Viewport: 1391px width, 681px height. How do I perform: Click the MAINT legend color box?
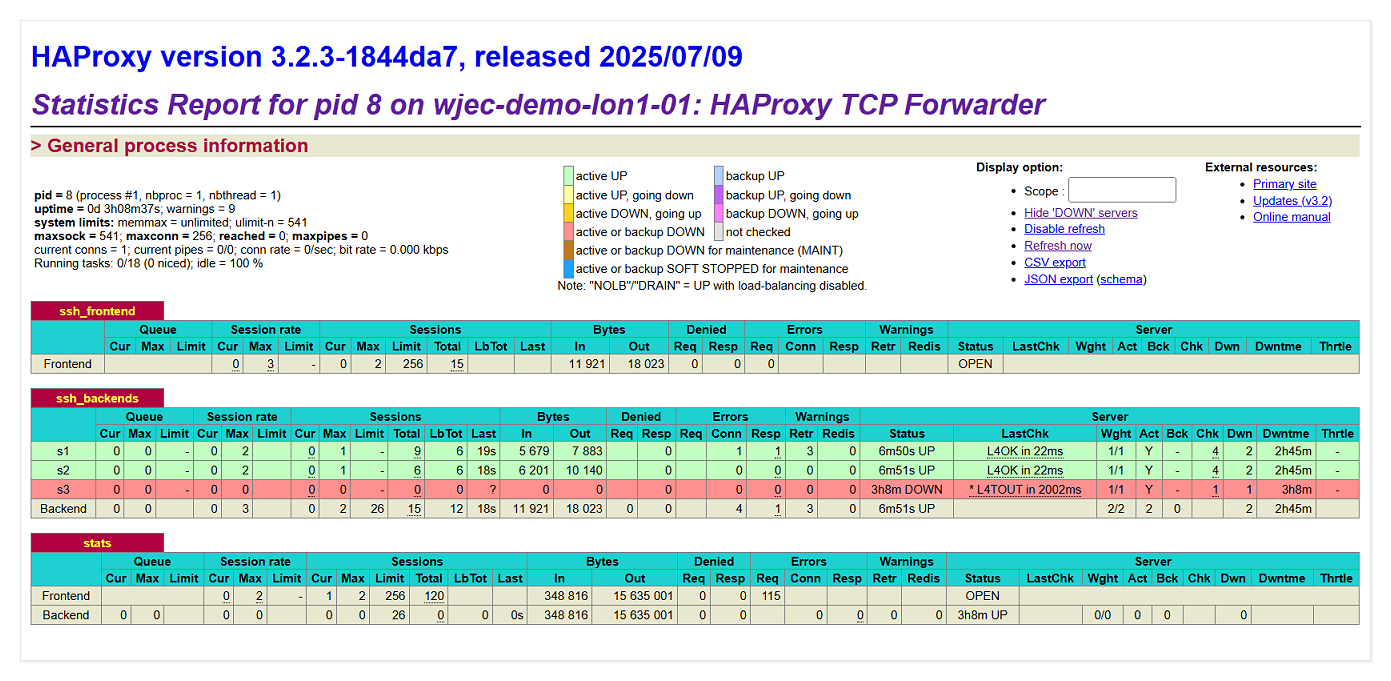point(568,250)
